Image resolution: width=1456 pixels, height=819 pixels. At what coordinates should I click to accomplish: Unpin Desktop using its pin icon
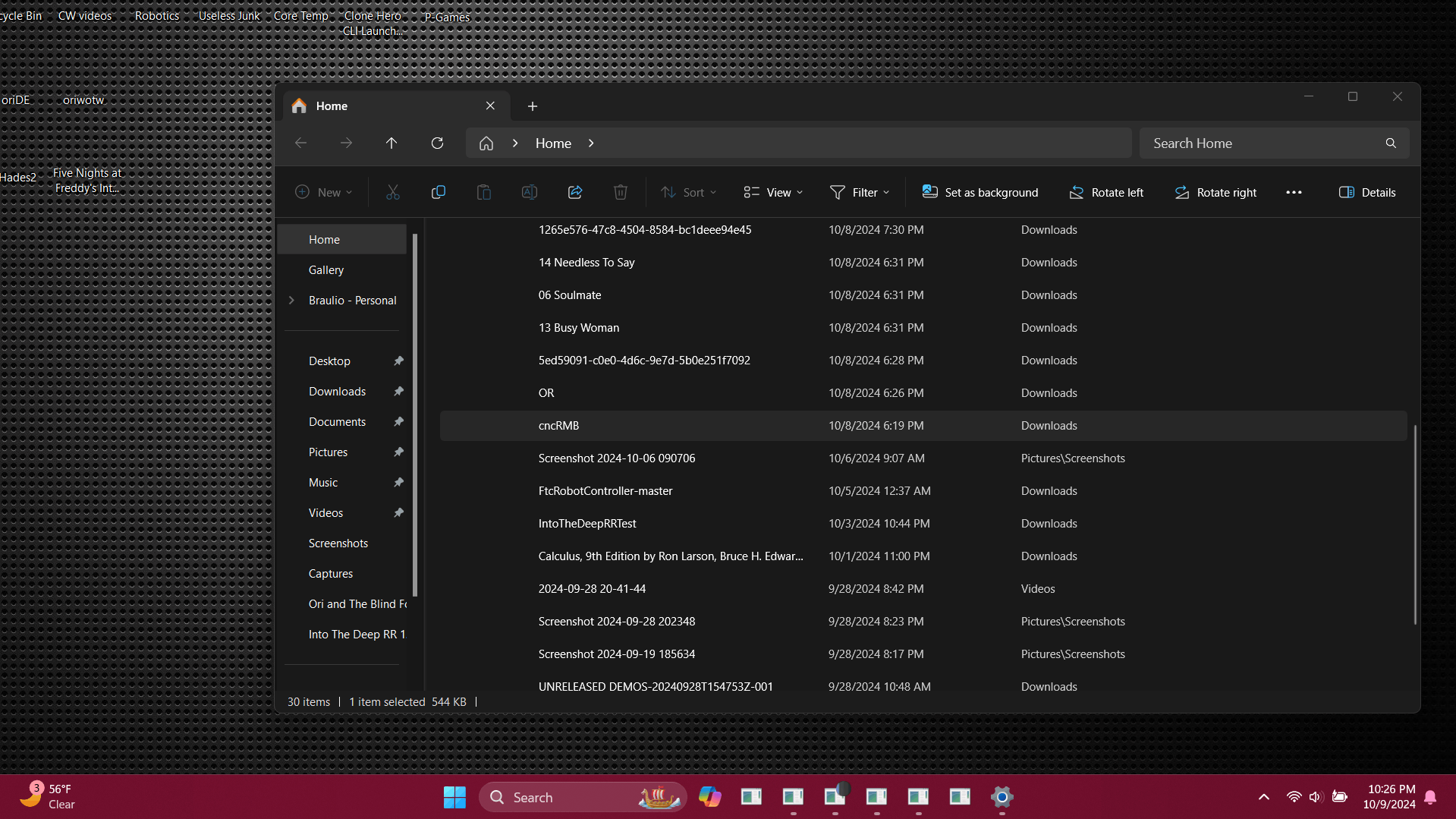pyautogui.click(x=398, y=361)
